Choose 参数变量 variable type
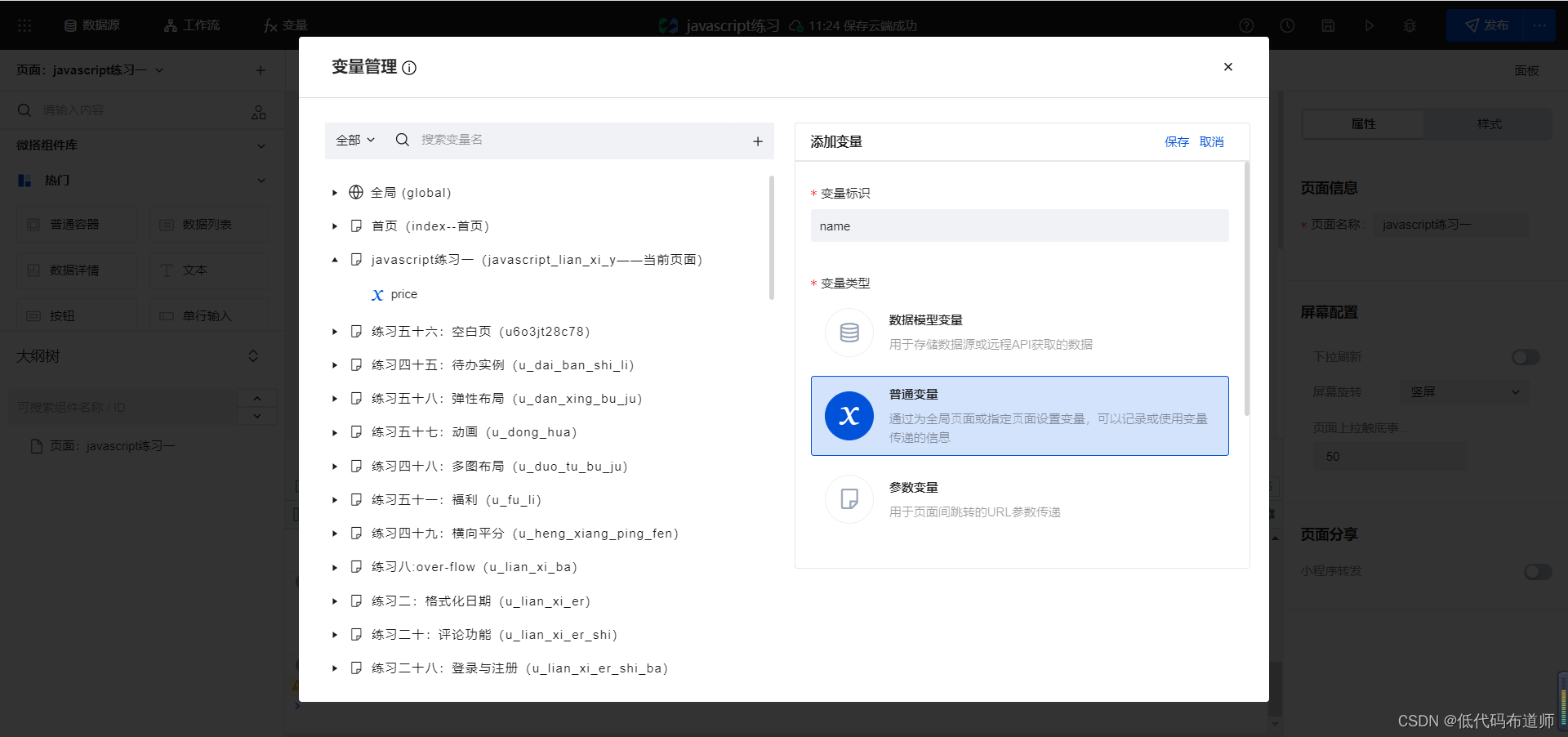This screenshot has width=1568, height=737. click(1019, 499)
